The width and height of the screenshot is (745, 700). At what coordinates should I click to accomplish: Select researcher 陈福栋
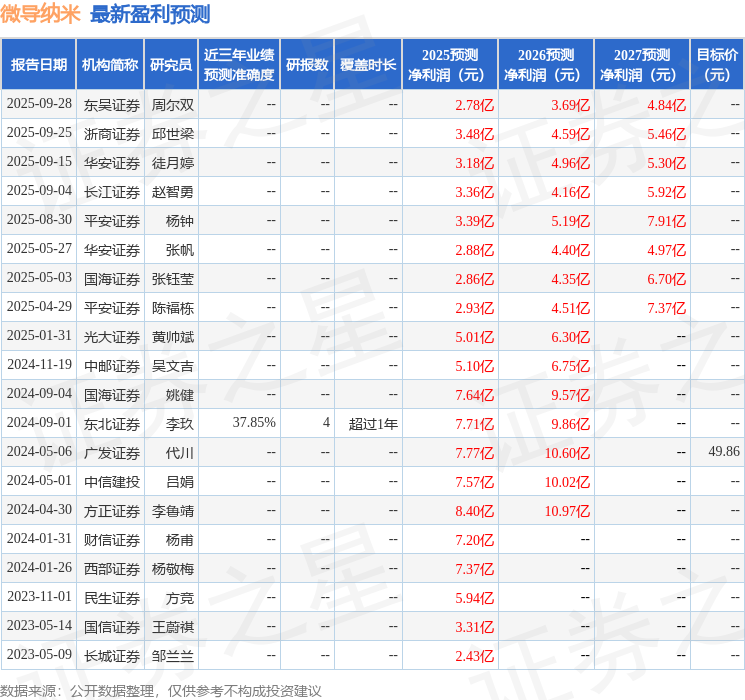tap(173, 308)
